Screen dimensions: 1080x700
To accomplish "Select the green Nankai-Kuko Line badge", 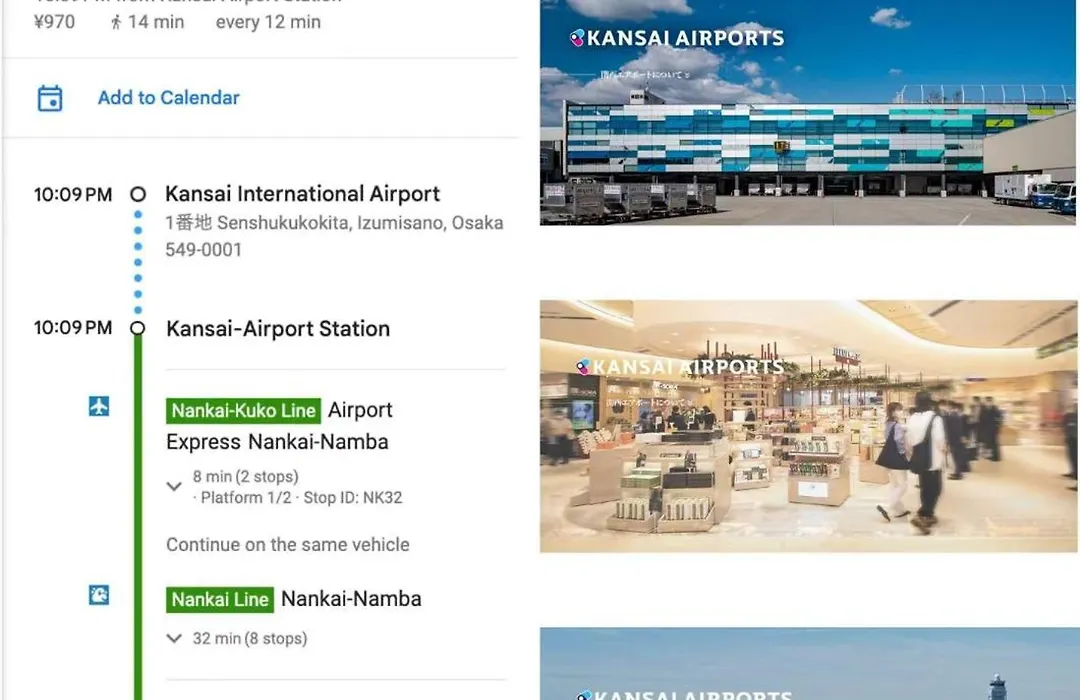I will pyautogui.click(x=243, y=411).
